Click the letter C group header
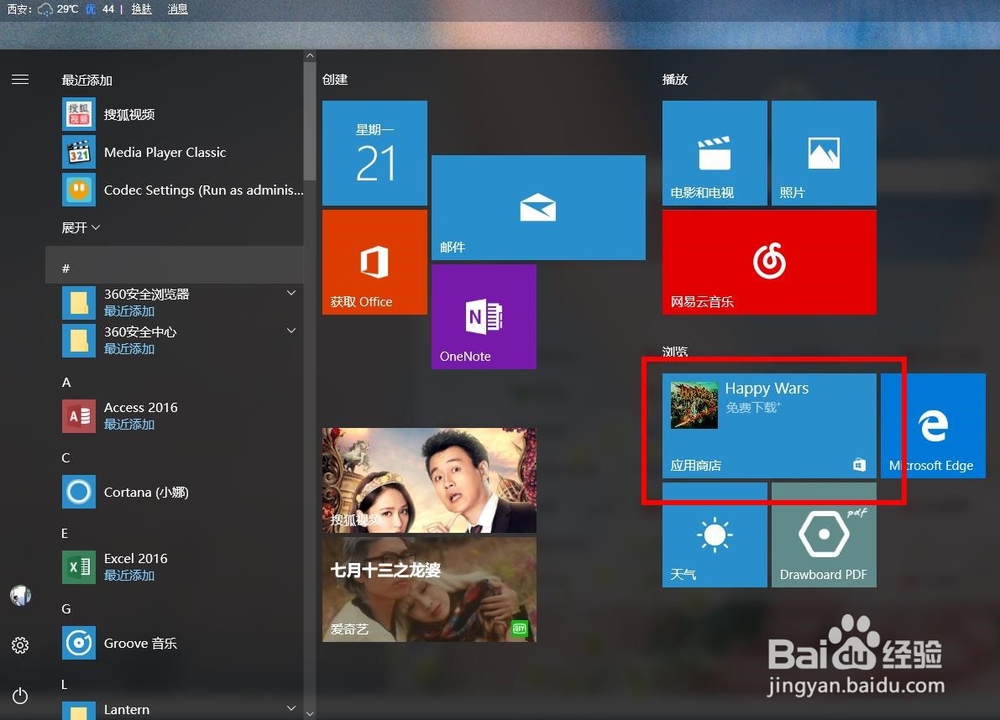Viewport: 1000px width, 720px height. pos(66,458)
